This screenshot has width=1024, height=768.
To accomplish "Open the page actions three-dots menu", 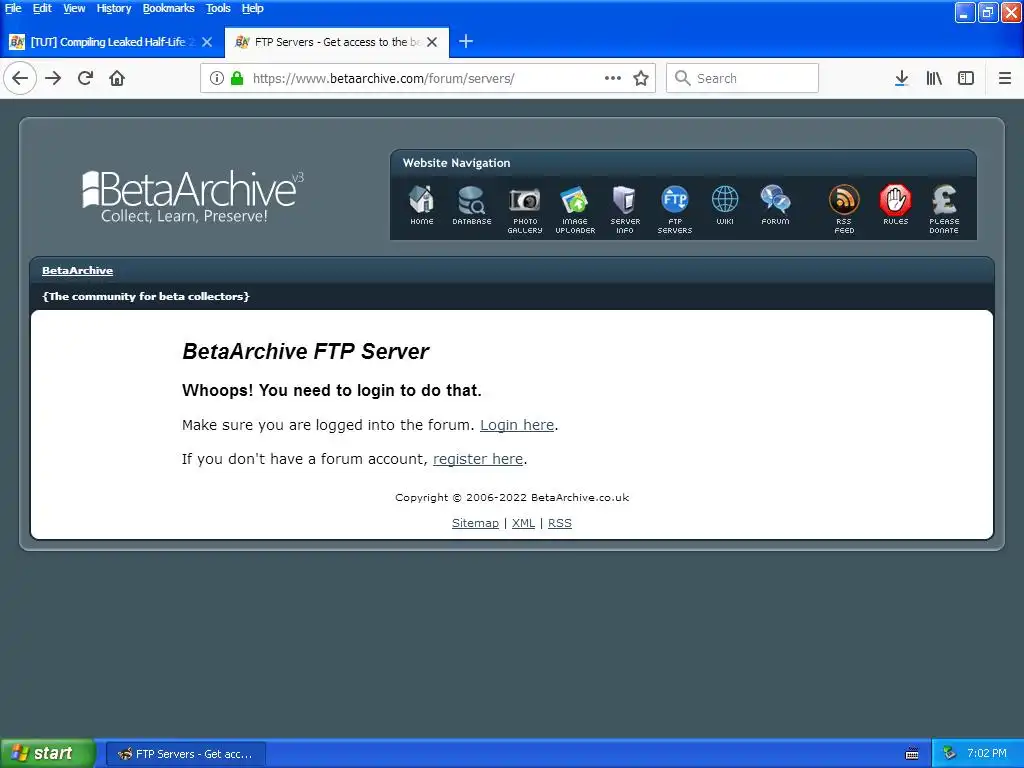I will (x=613, y=78).
